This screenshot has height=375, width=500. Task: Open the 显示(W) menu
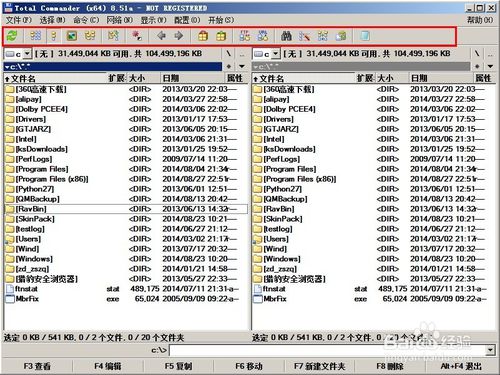coord(153,20)
